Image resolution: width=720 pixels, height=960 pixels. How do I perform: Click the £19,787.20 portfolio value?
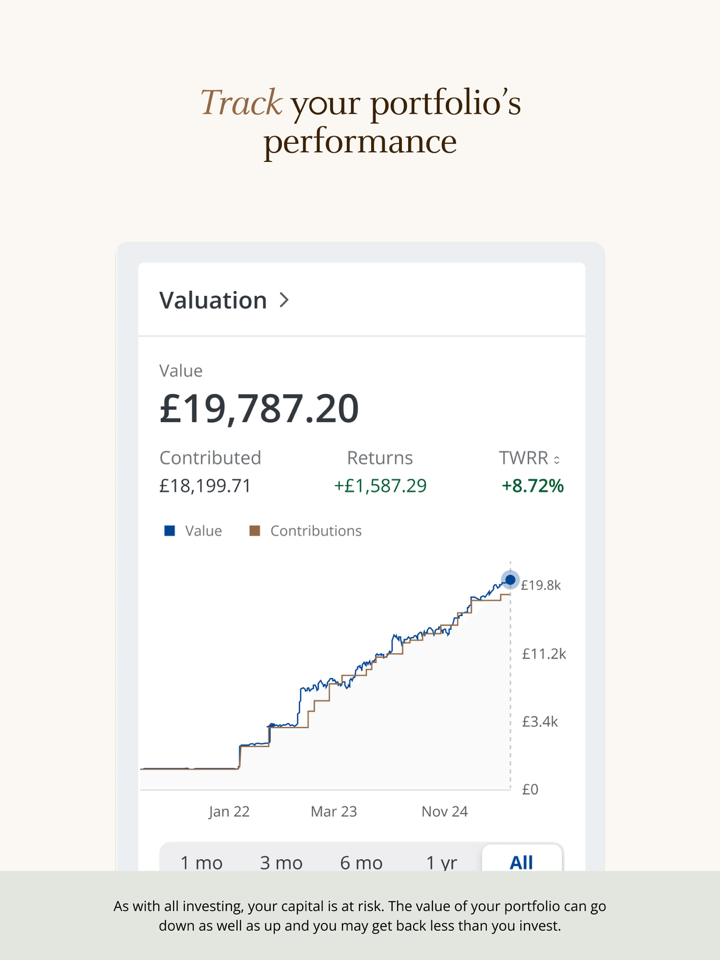point(259,409)
